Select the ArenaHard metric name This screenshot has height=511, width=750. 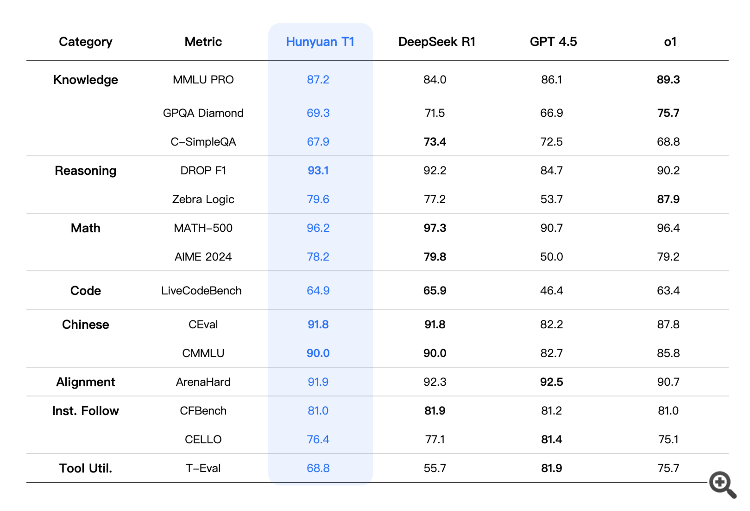coord(203,382)
